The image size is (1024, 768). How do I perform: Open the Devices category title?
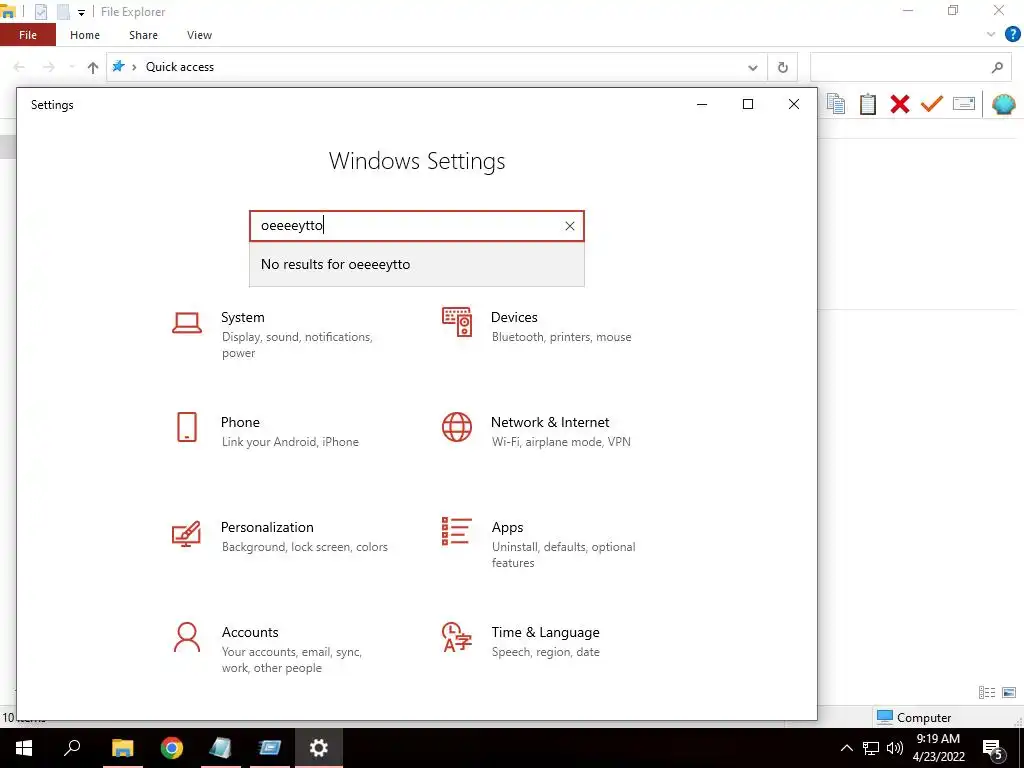514,317
